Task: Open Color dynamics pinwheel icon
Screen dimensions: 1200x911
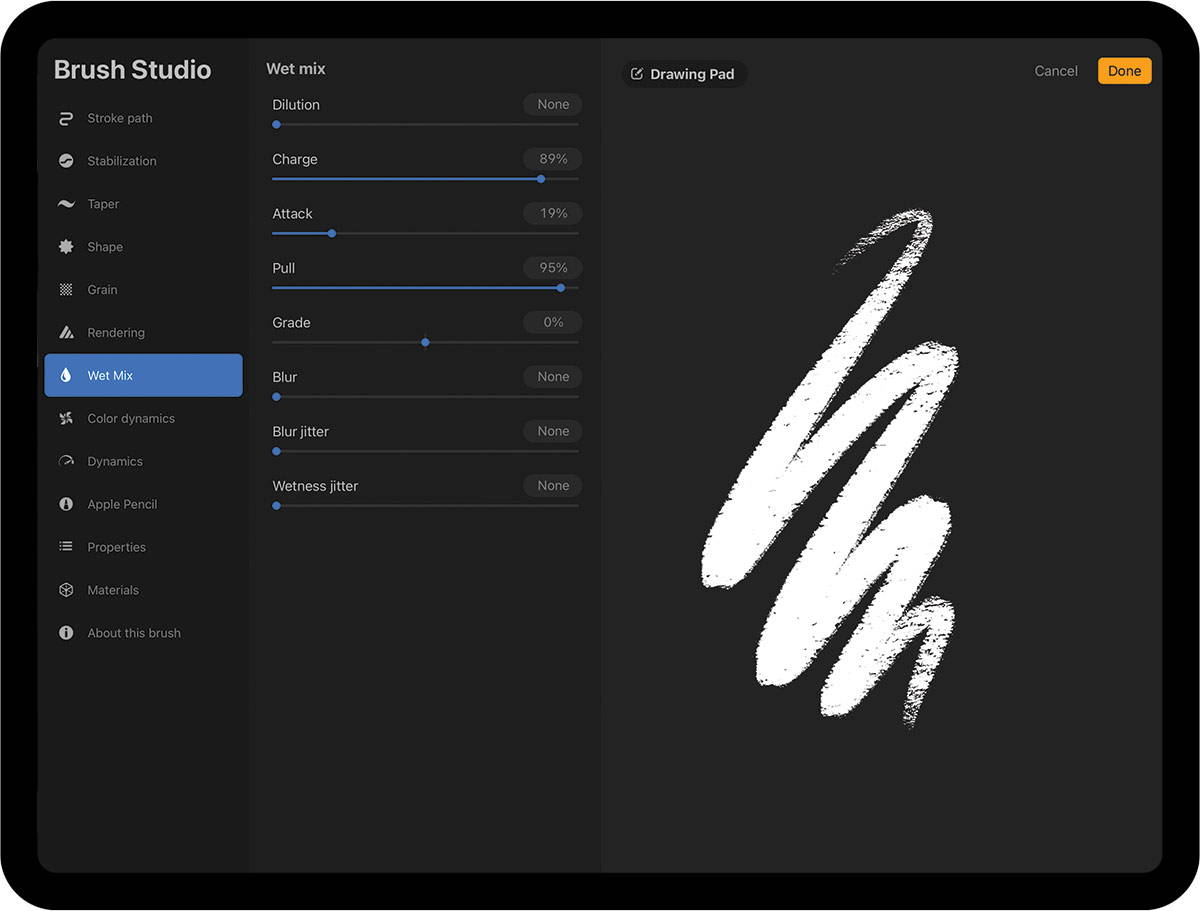Action: [x=66, y=419]
